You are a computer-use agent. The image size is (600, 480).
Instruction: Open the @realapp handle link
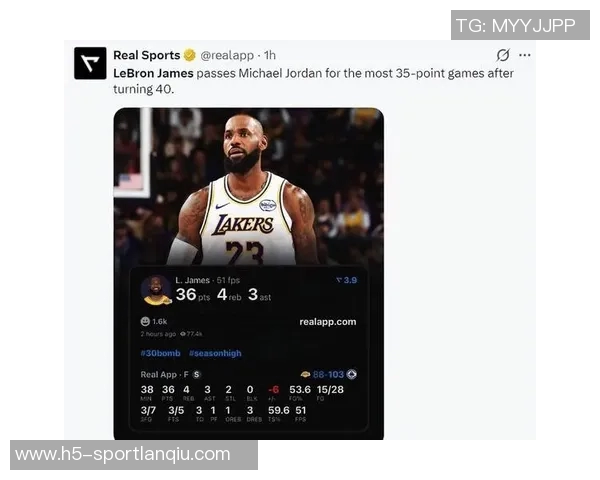(x=227, y=56)
